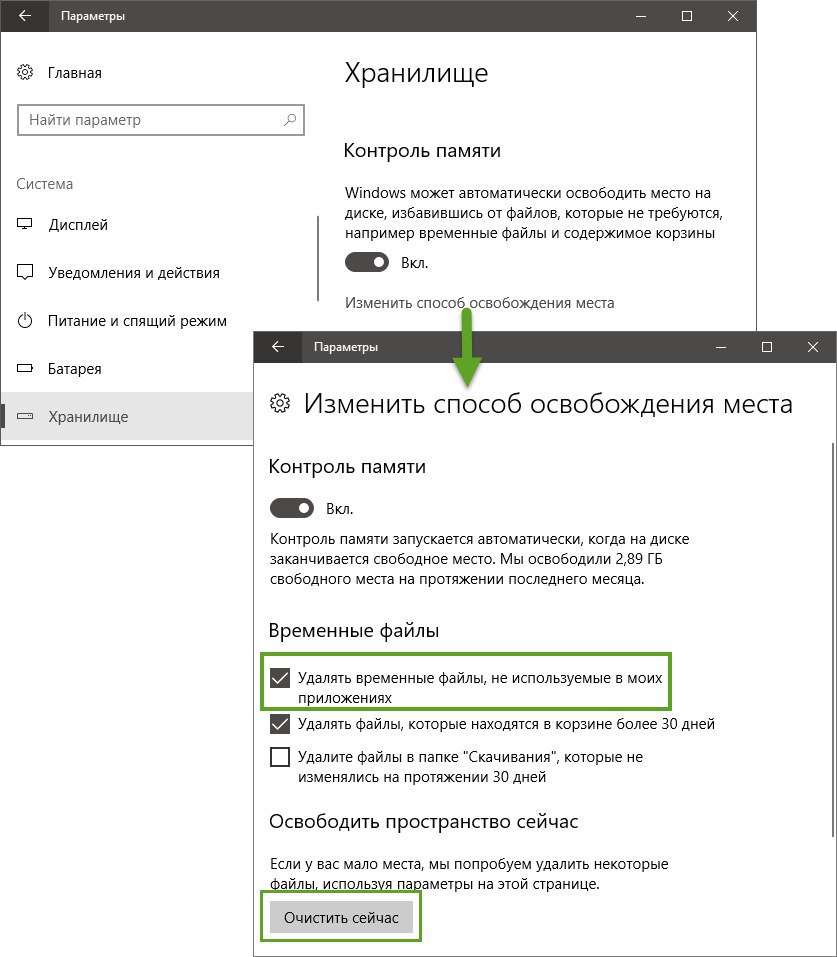Image resolution: width=837 pixels, height=957 pixels.
Task: Click the back arrow in the Хранилище window
Action: click(24, 16)
